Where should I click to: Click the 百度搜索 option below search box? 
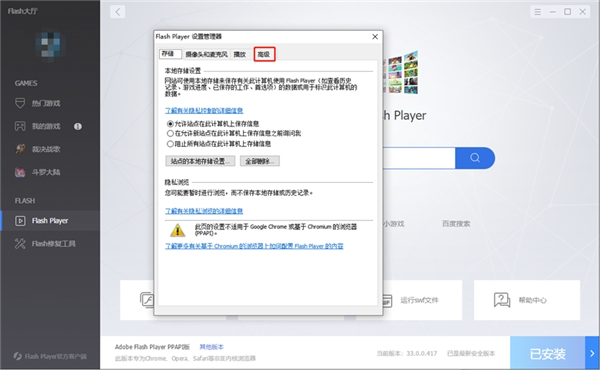(456, 224)
